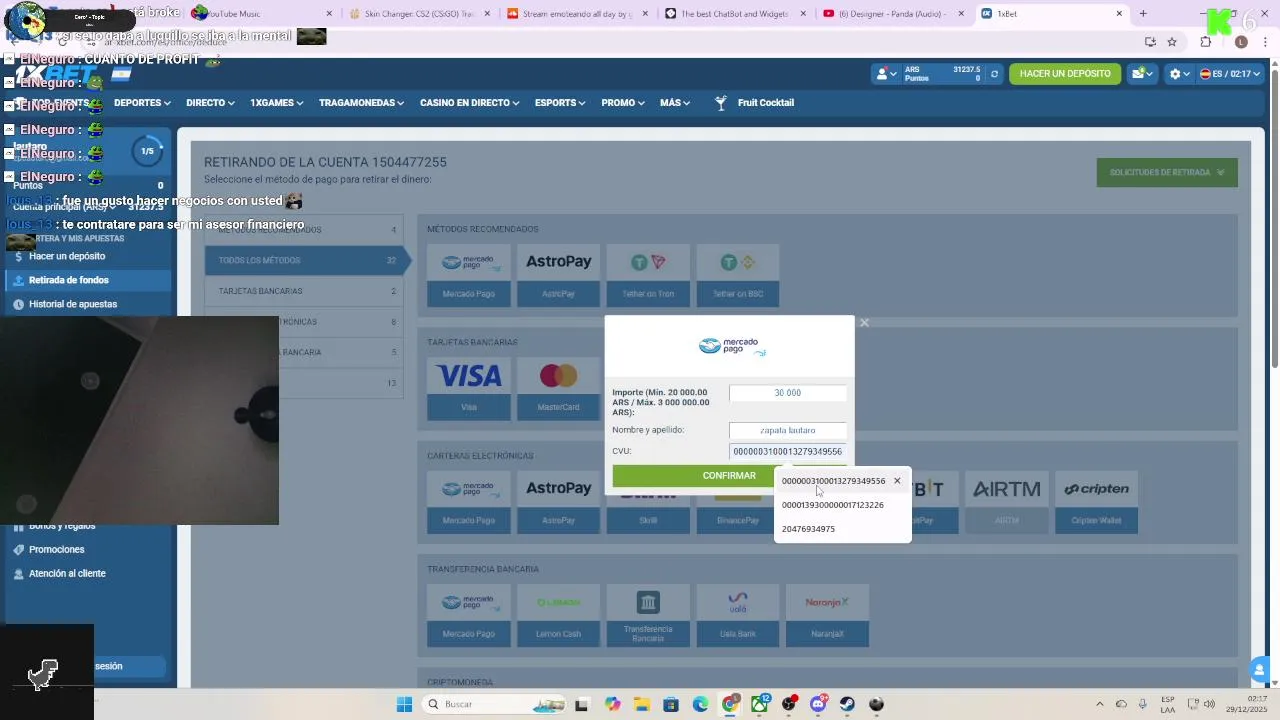Expand the PROMO menu
1280x720 pixels.
tap(623, 102)
